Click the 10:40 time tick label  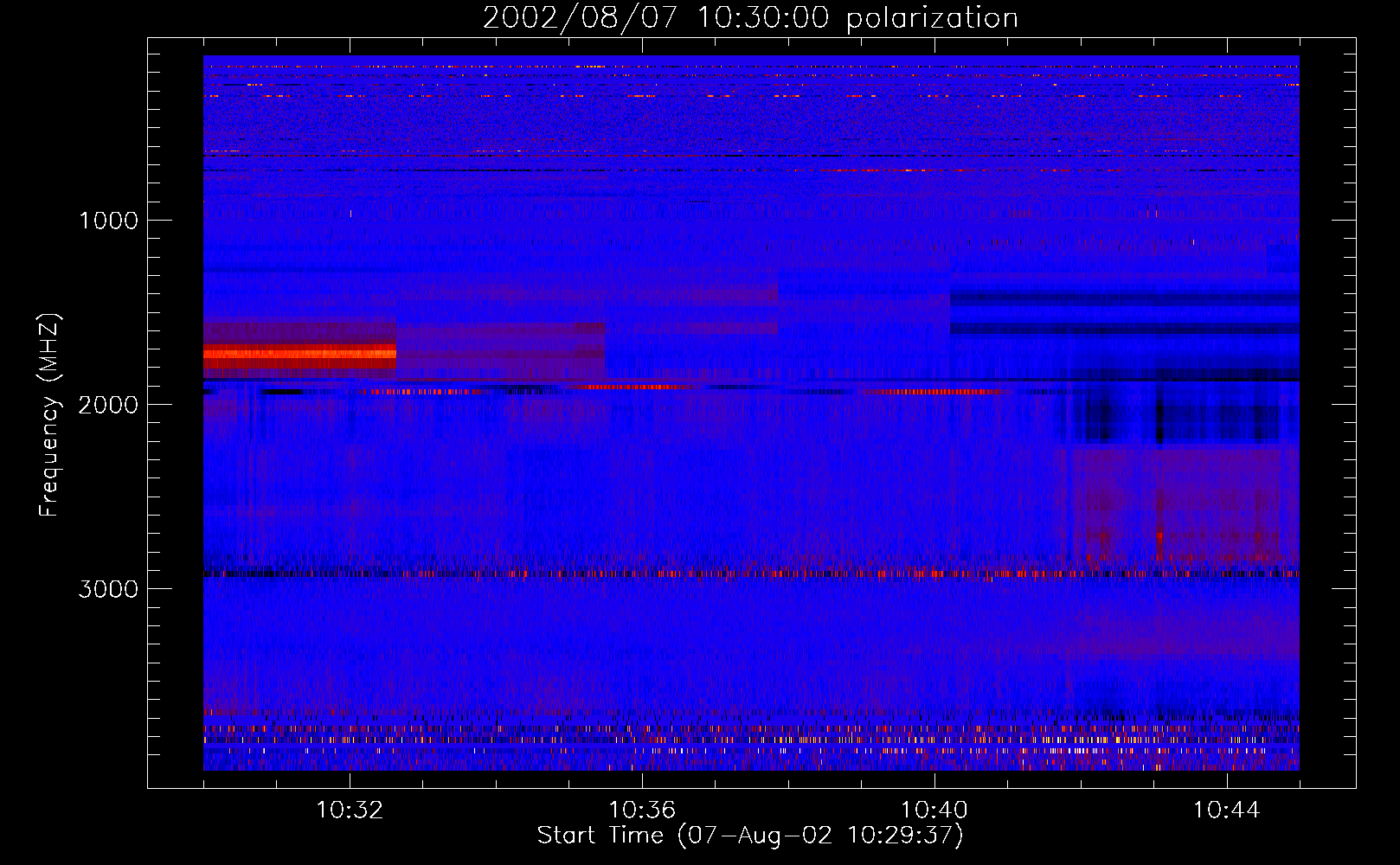click(x=934, y=811)
